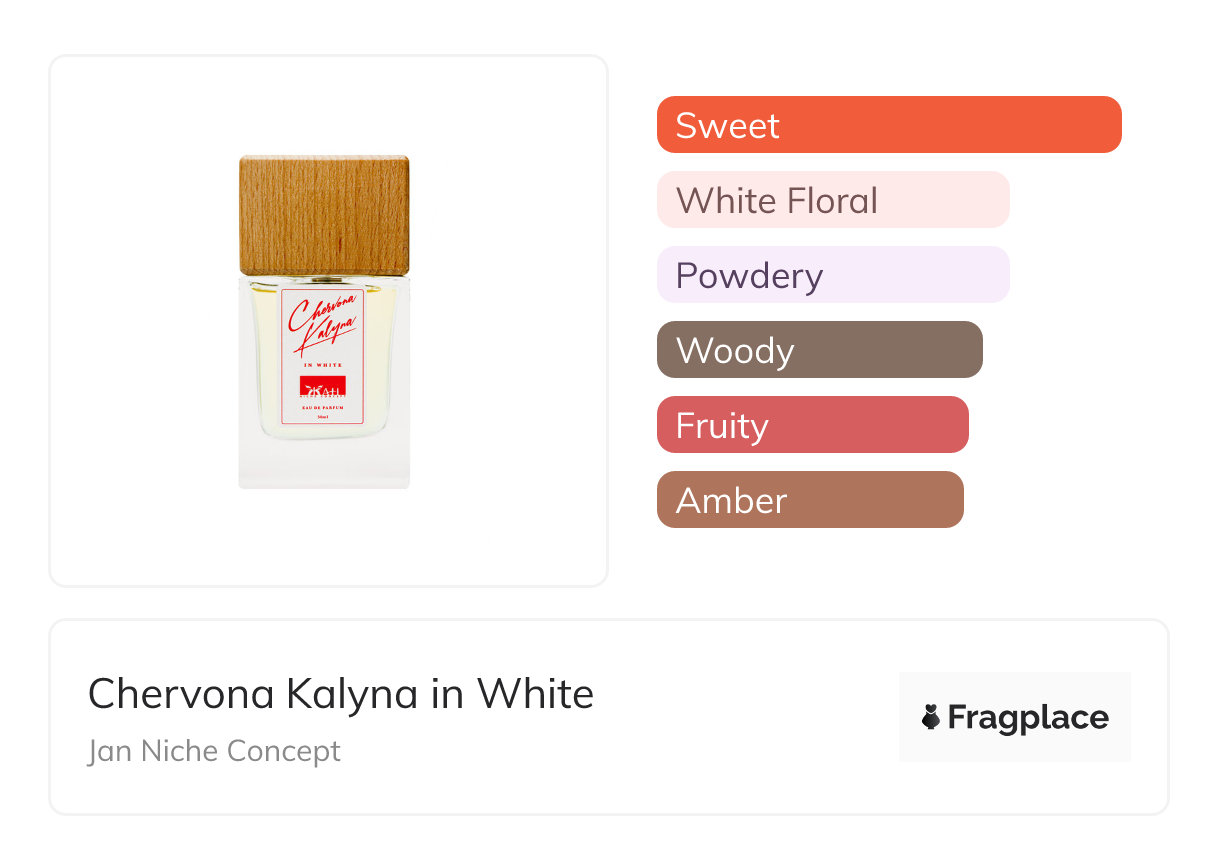Click the red Fruity accord bar
The width and height of the screenshot is (1218, 864).
tap(812, 425)
